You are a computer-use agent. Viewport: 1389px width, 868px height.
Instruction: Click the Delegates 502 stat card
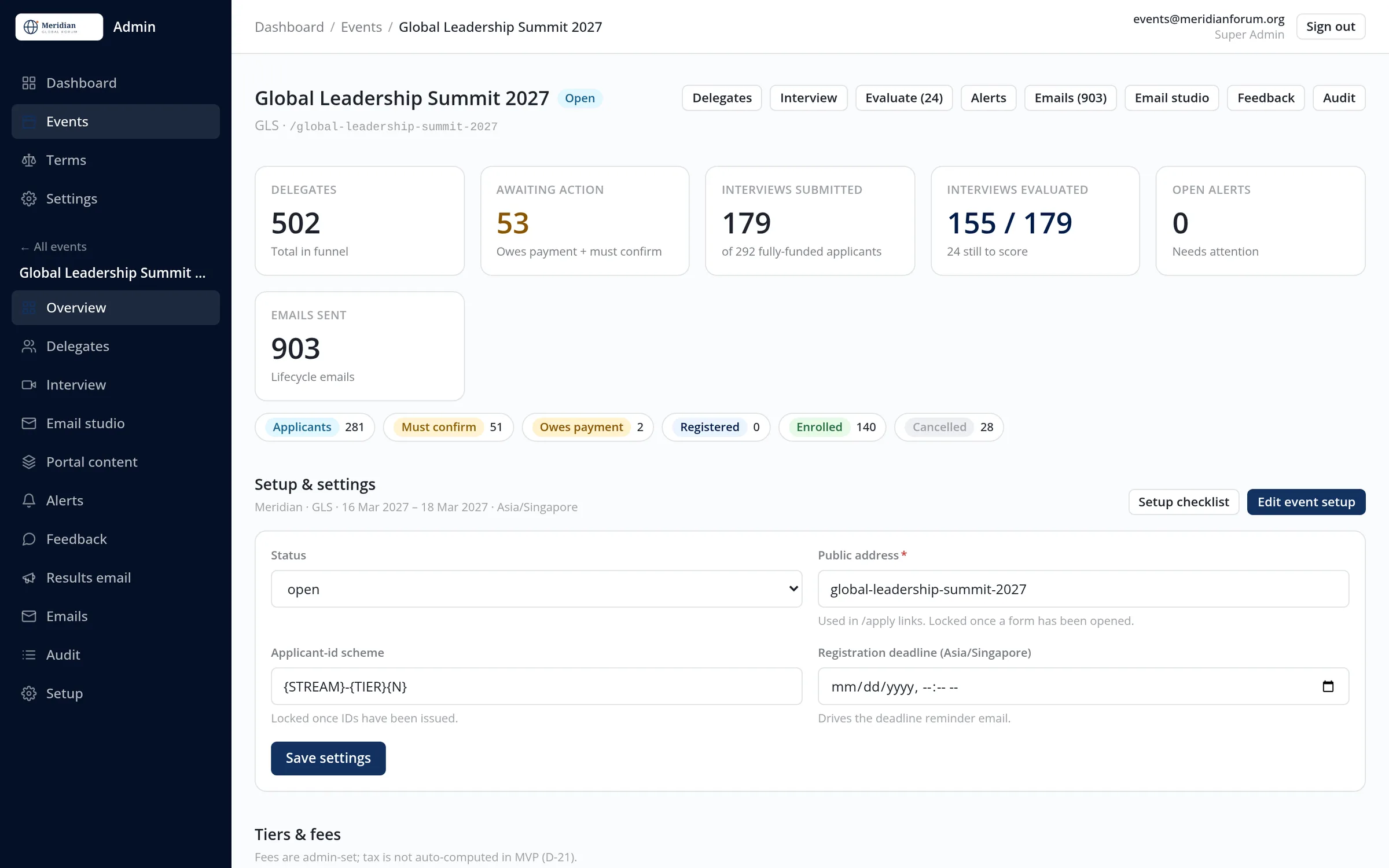pos(359,221)
